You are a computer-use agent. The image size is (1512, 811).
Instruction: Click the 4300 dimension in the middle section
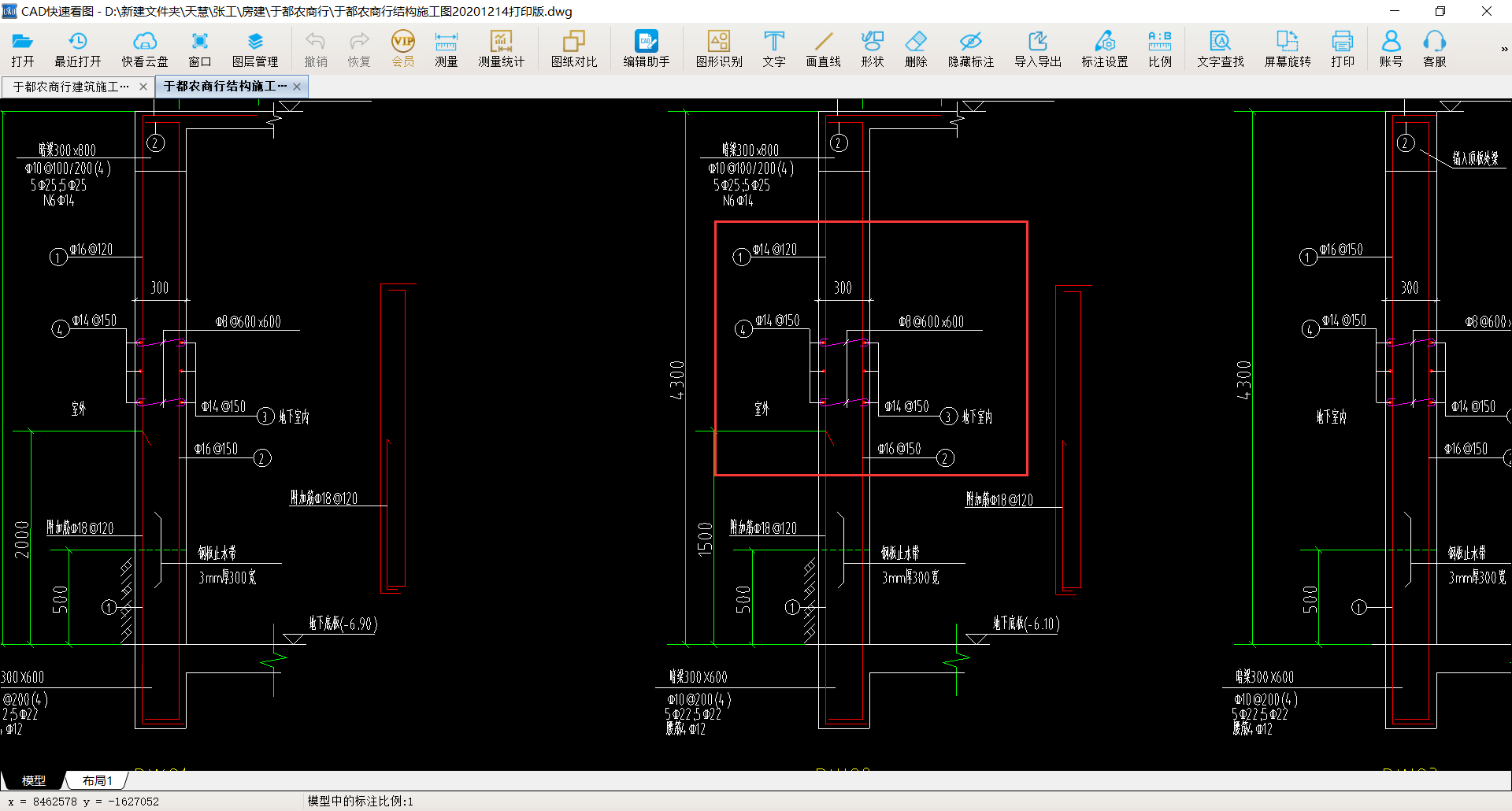[676, 380]
